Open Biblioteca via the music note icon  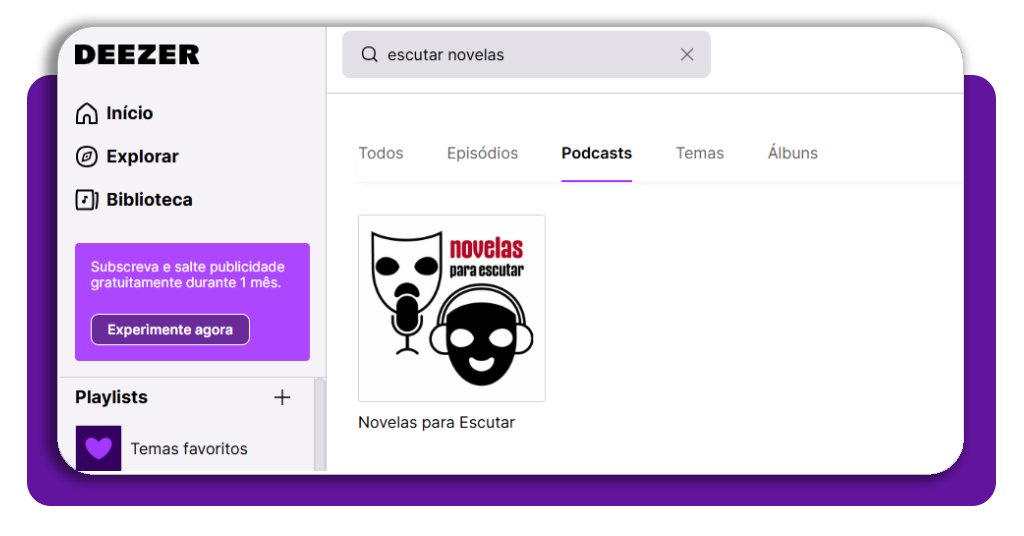87,200
